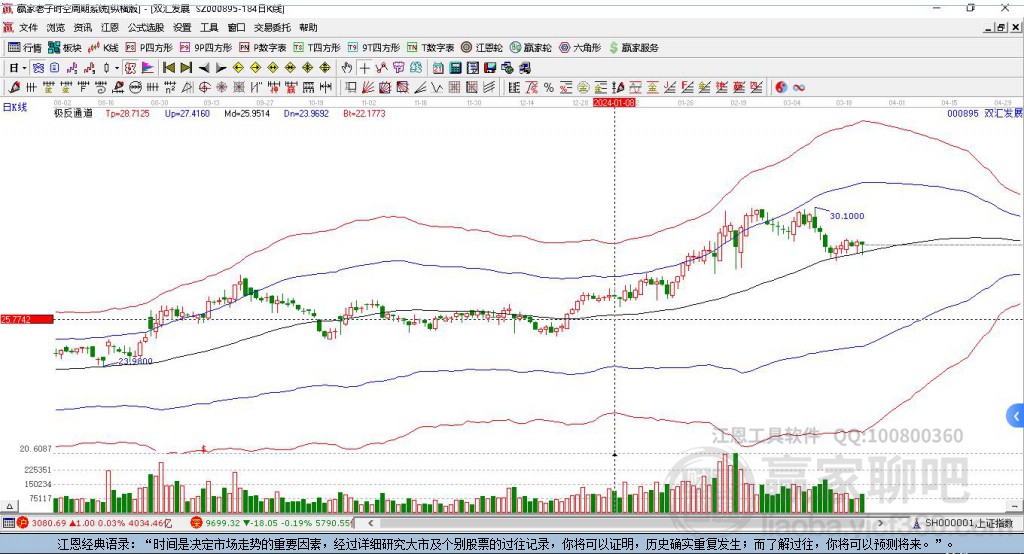Viewport: 1024px width, 554px height.
Task: Select the parallel lines channel tool
Action: click(490, 87)
